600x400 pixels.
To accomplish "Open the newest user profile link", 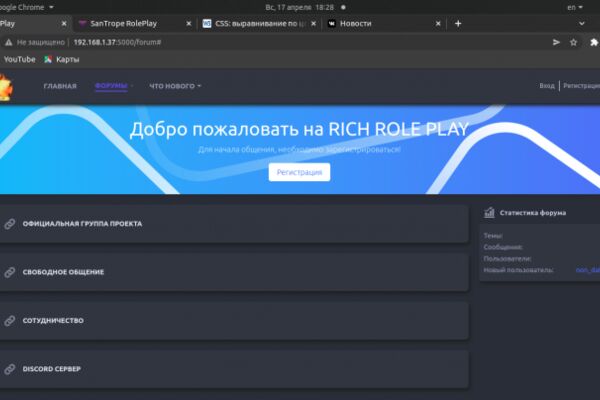I will [x=588, y=270].
